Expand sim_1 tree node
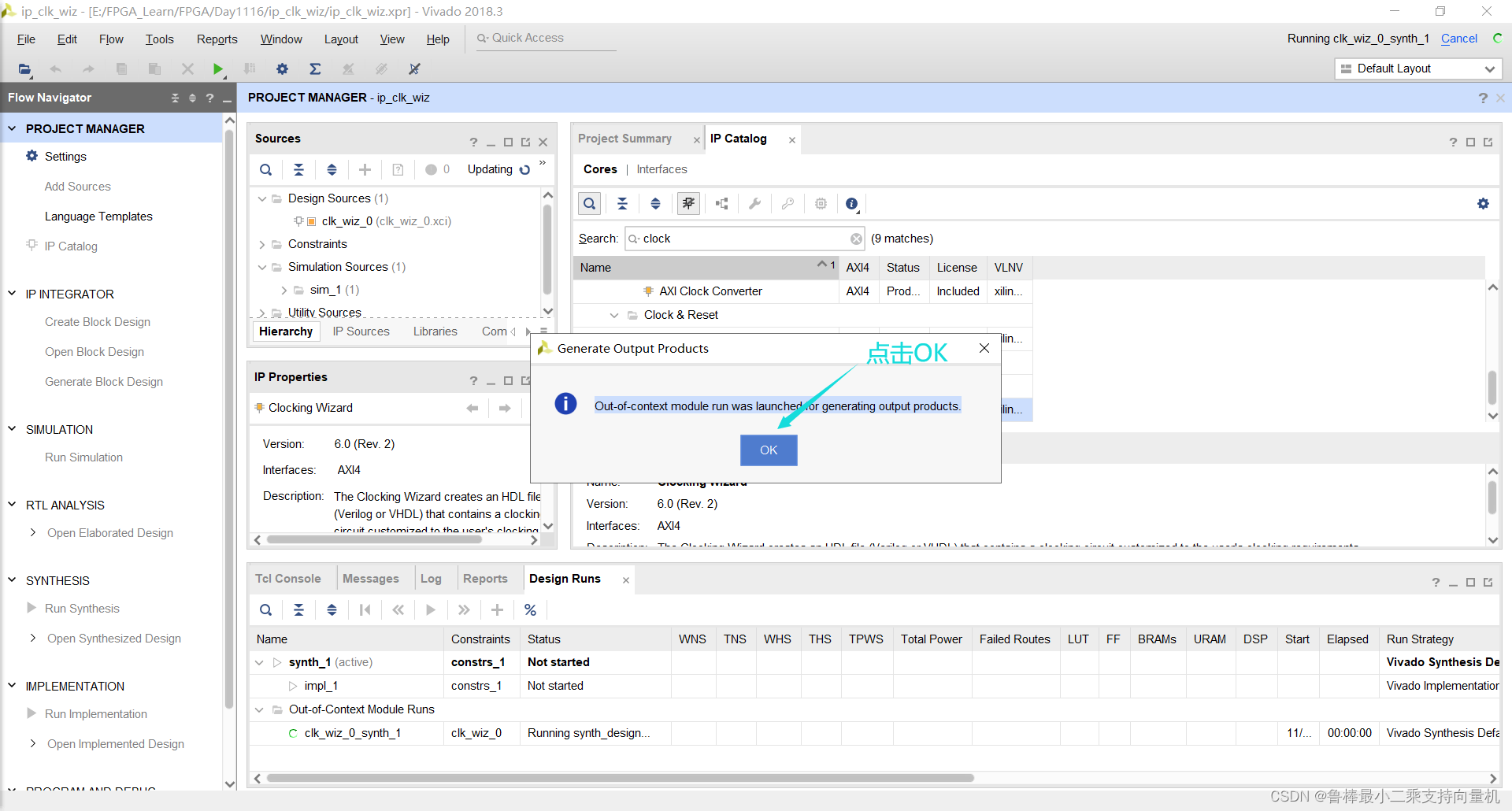1512x811 pixels. pyautogui.click(x=284, y=290)
